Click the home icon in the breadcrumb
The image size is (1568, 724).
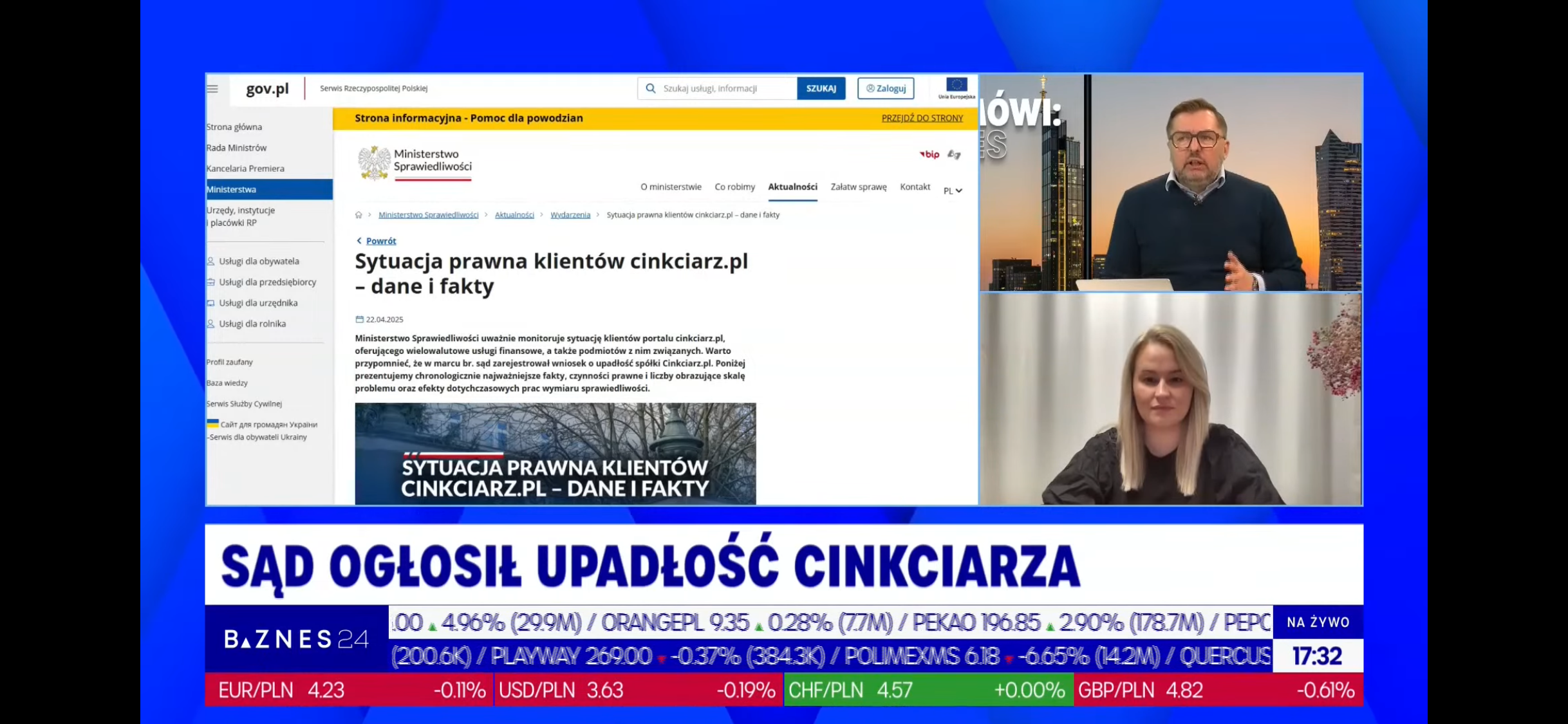359,215
